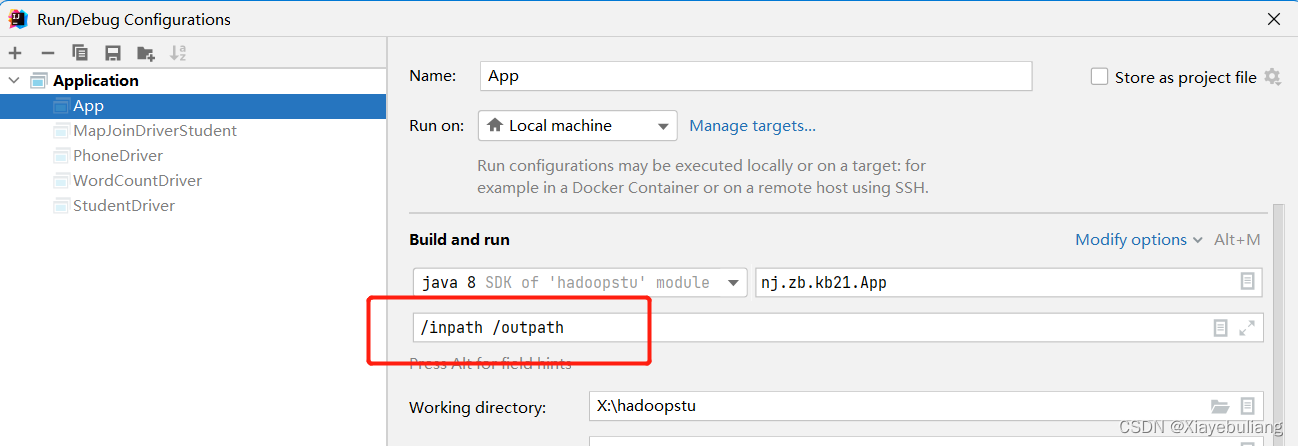Click the main class browse icon
The height and width of the screenshot is (446, 1298).
1247,282
